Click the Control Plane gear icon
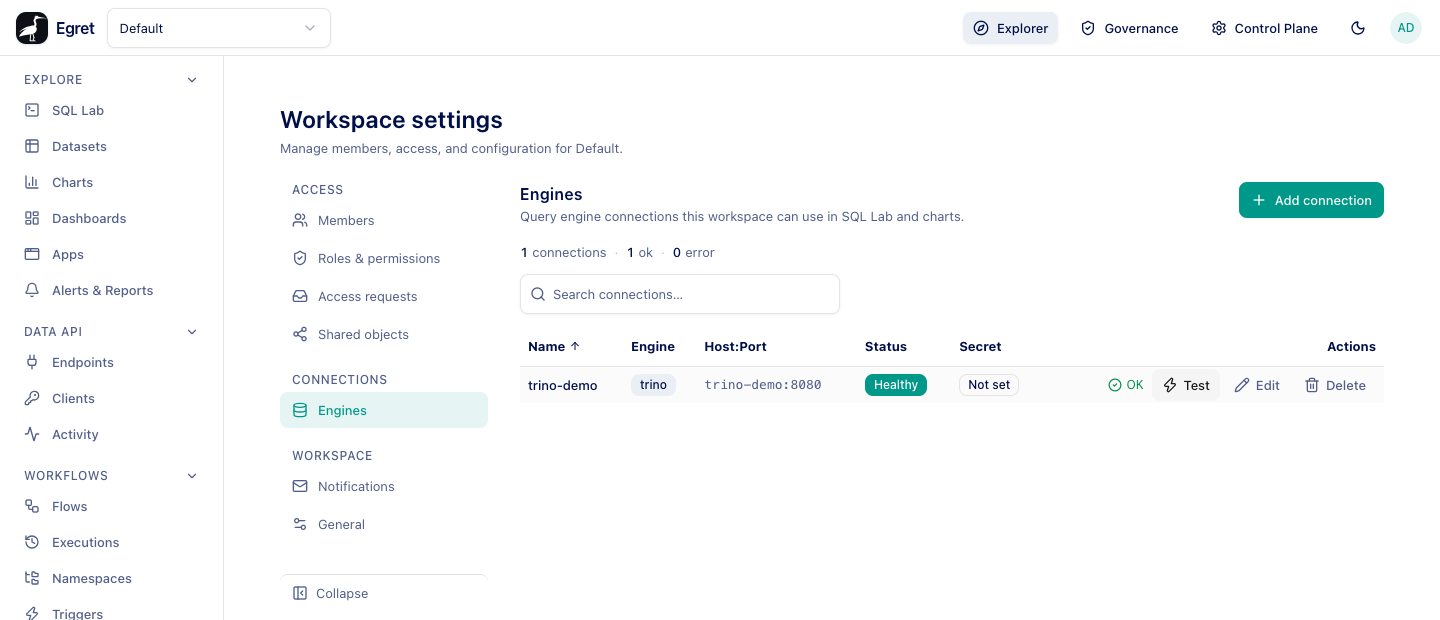This screenshot has width=1440, height=620. 1218,28
